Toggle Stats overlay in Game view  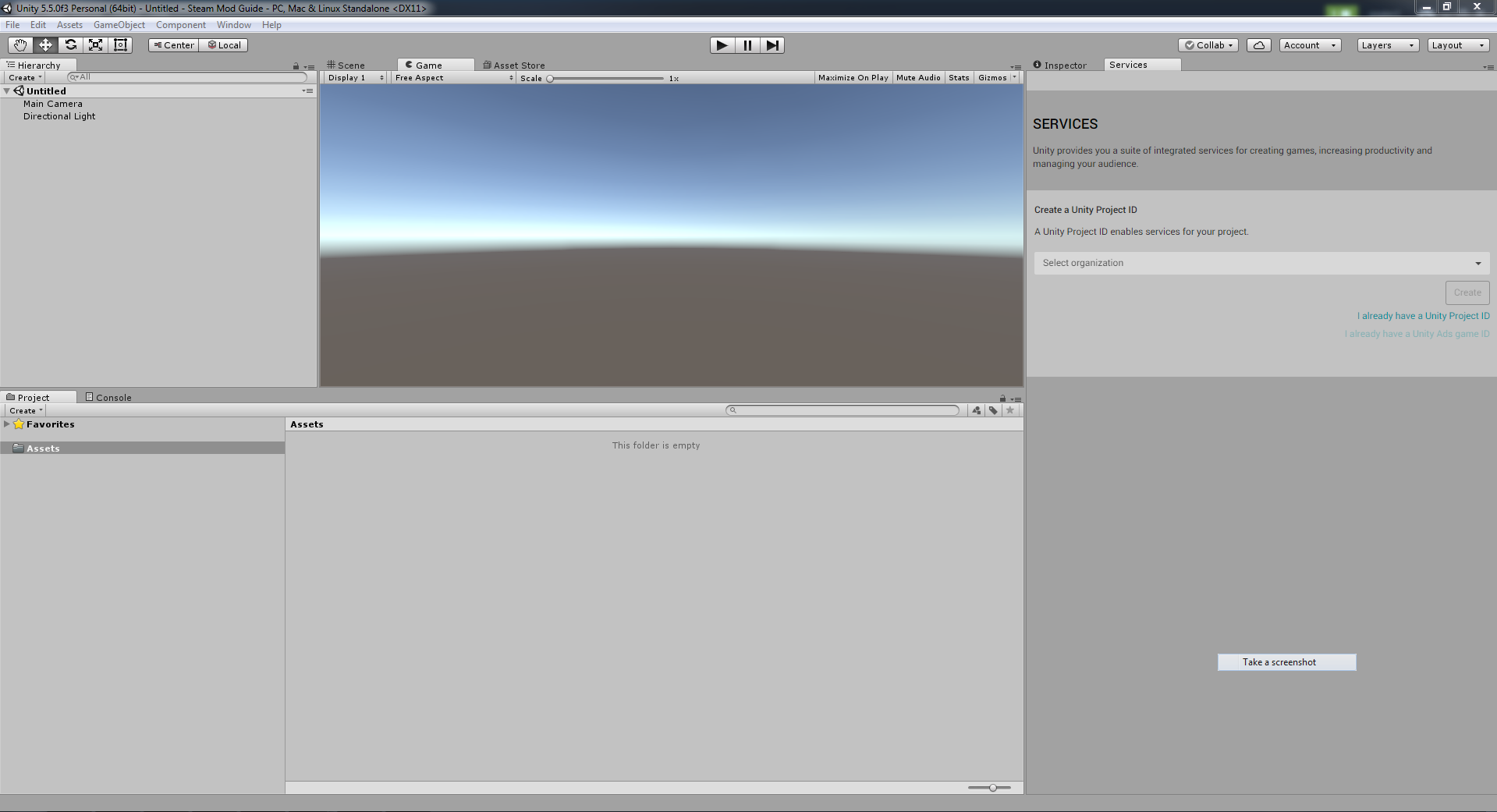(959, 78)
